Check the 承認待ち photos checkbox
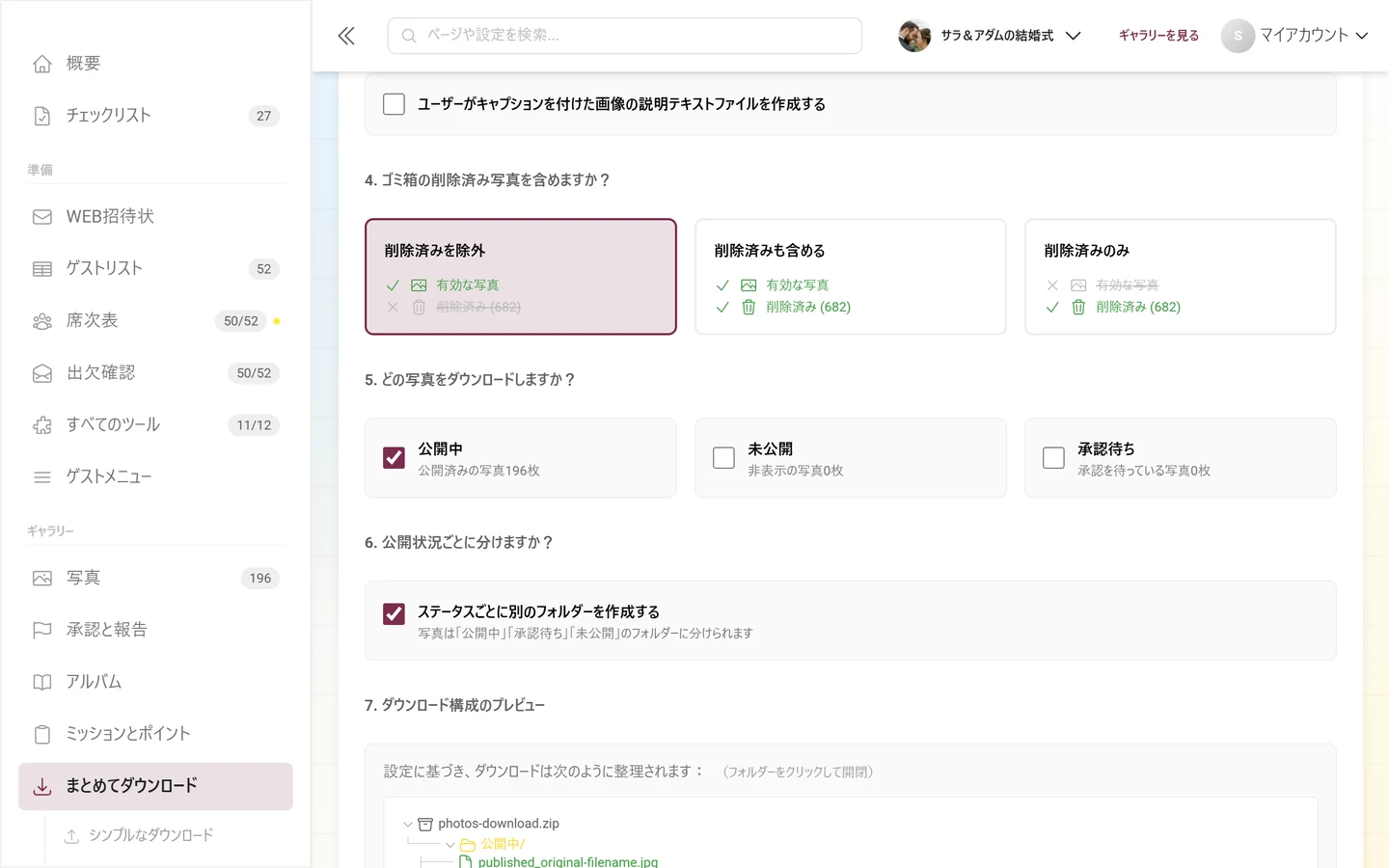 (1053, 458)
